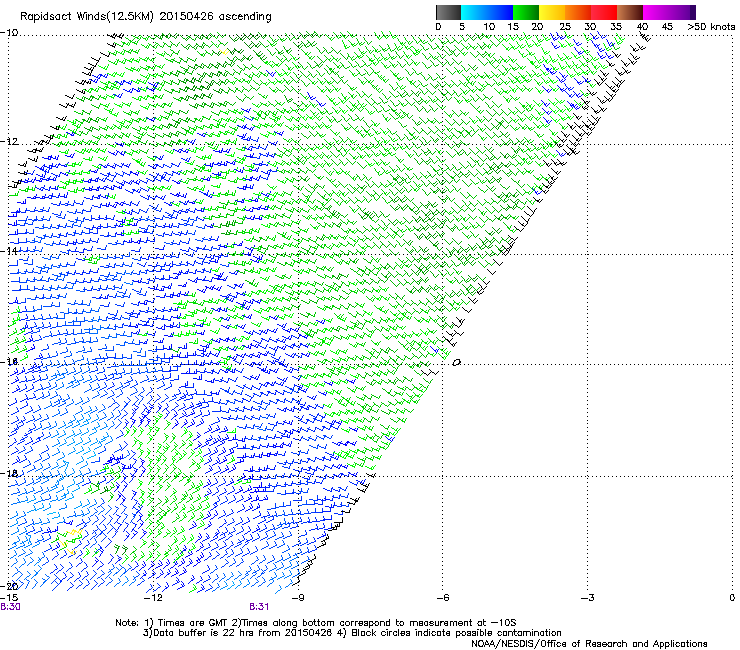
Task: Click the "40" legend scale label
Action: point(642,27)
